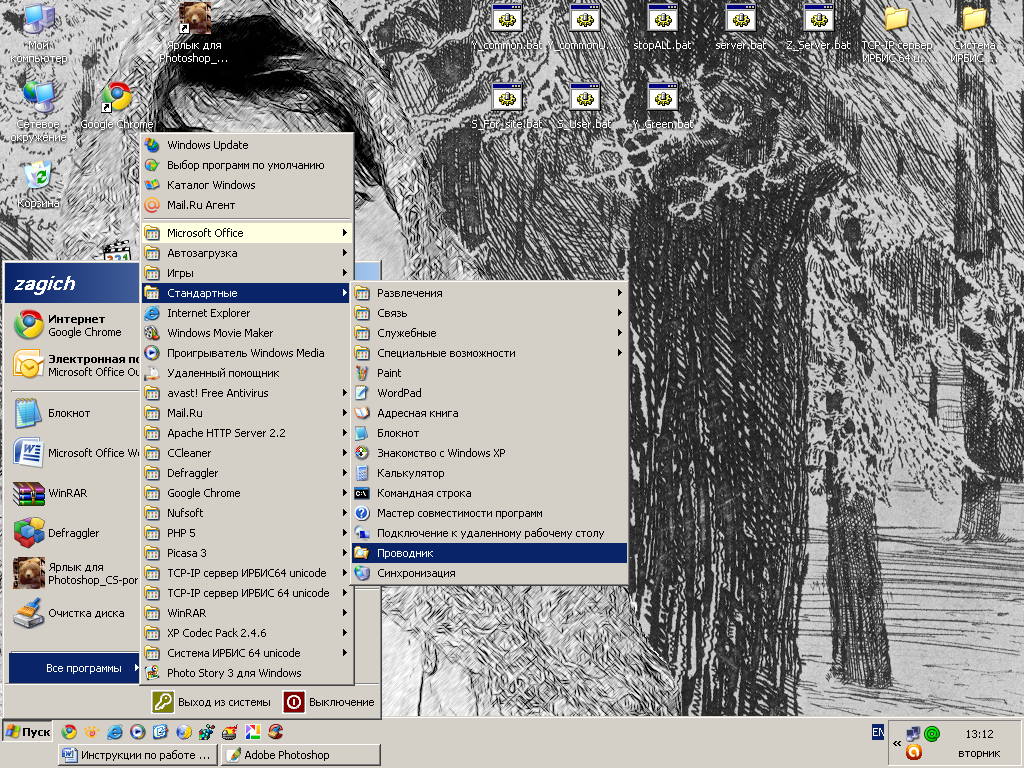Show hidden tray icons chevron
The width and height of the screenshot is (1024, 768).
[897, 743]
